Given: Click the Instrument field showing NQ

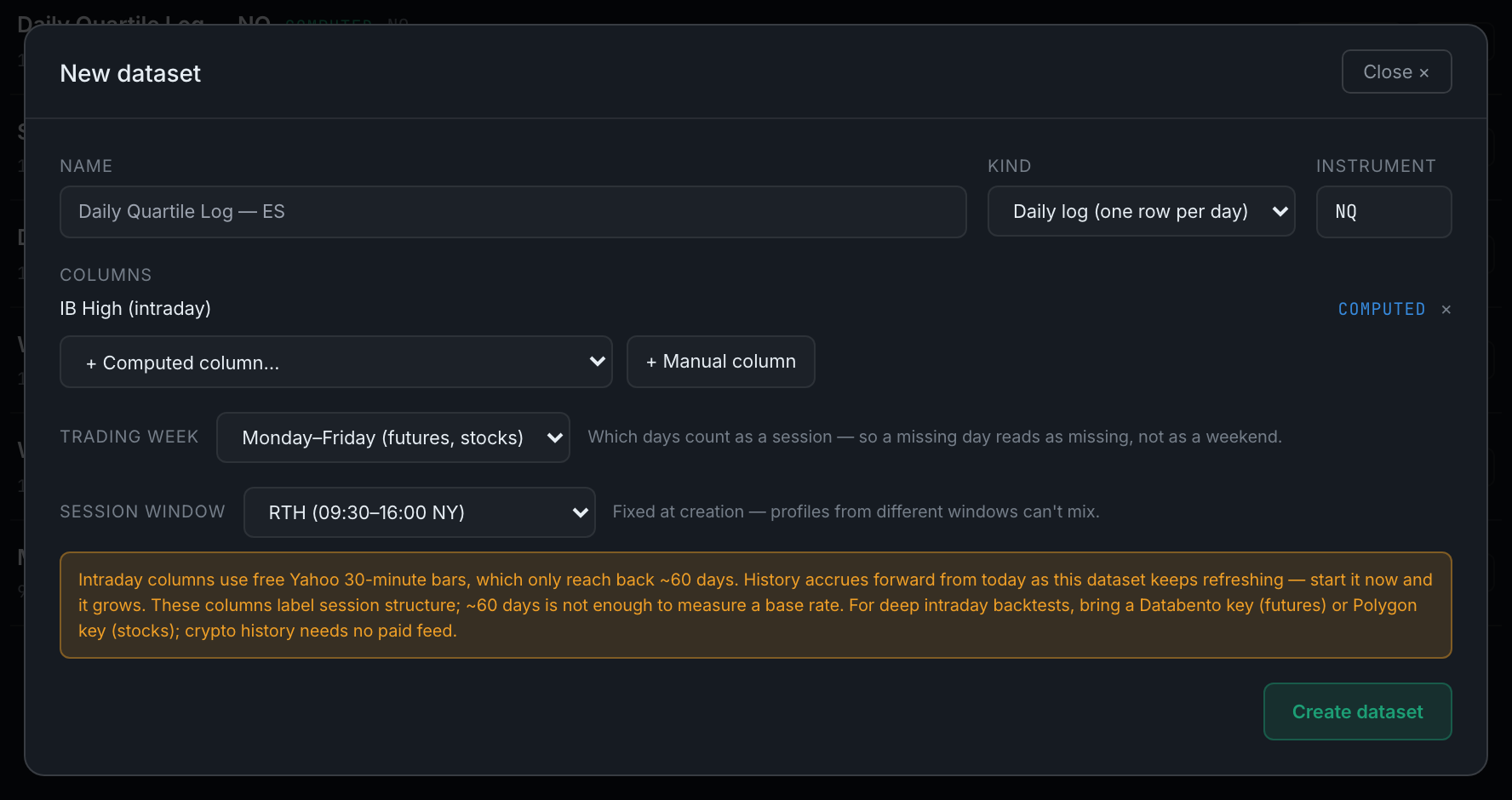Looking at the screenshot, I should [x=1383, y=212].
